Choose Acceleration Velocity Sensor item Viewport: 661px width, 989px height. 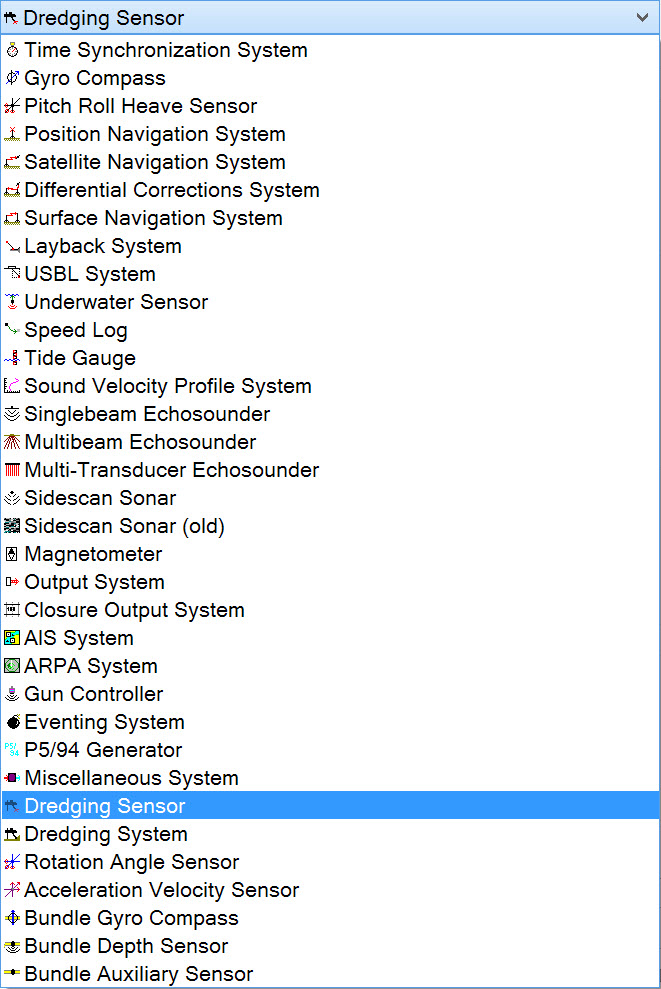tap(162, 890)
